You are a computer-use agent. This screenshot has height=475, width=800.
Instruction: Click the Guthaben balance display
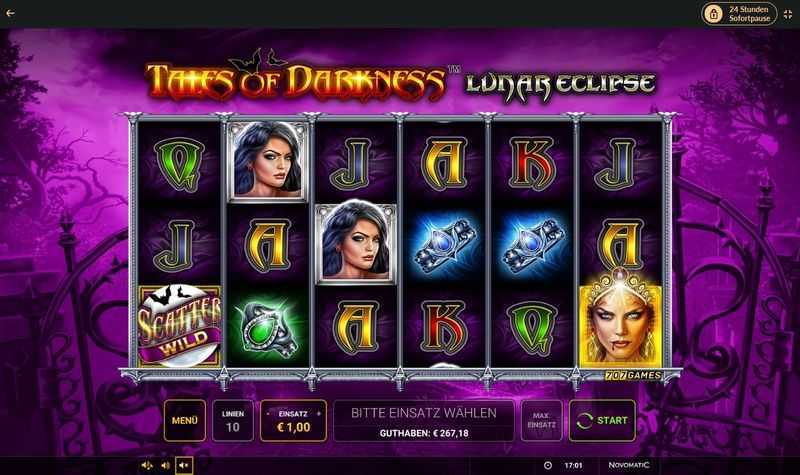(x=424, y=433)
